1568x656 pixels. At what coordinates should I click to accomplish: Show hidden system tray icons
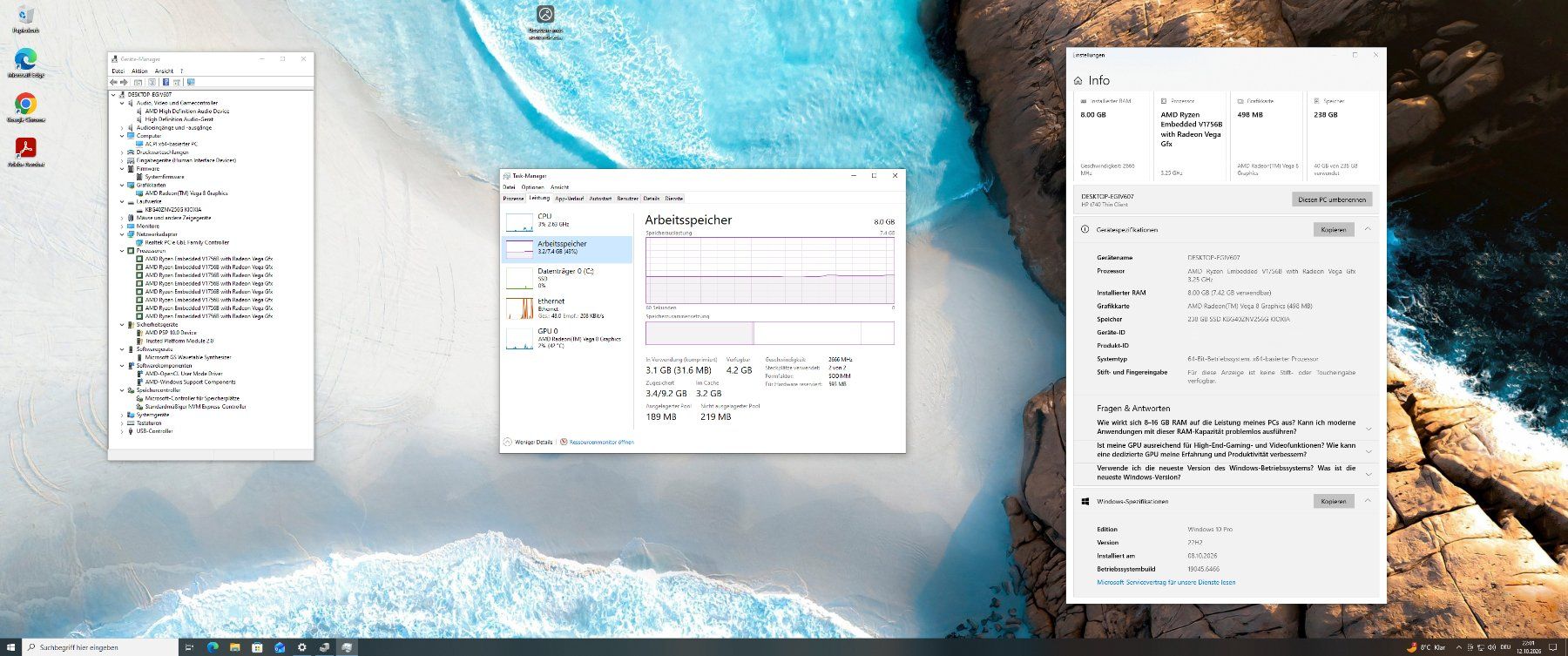tap(1459, 647)
